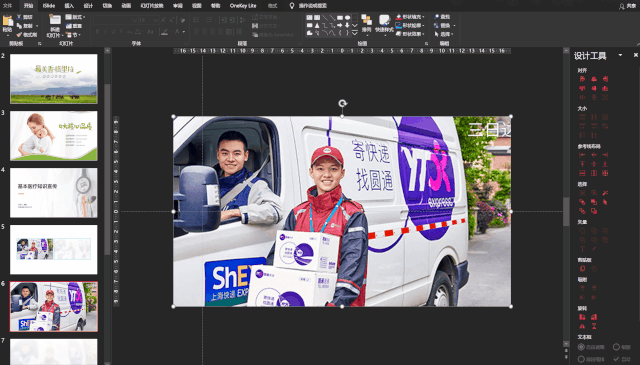Close the 设计工具 panel
This screenshot has height=365, width=640.
click(x=636, y=55)
